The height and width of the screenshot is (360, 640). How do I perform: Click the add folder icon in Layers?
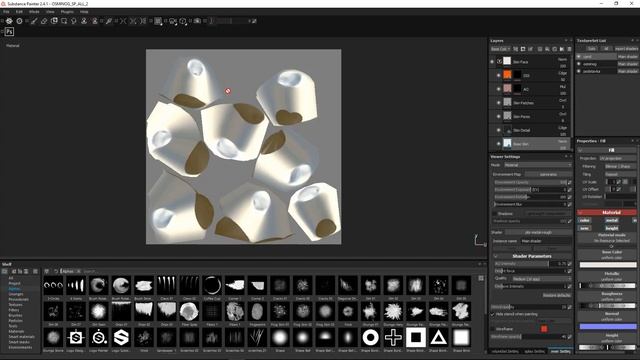pyautogui.click(x=562, y=49)
